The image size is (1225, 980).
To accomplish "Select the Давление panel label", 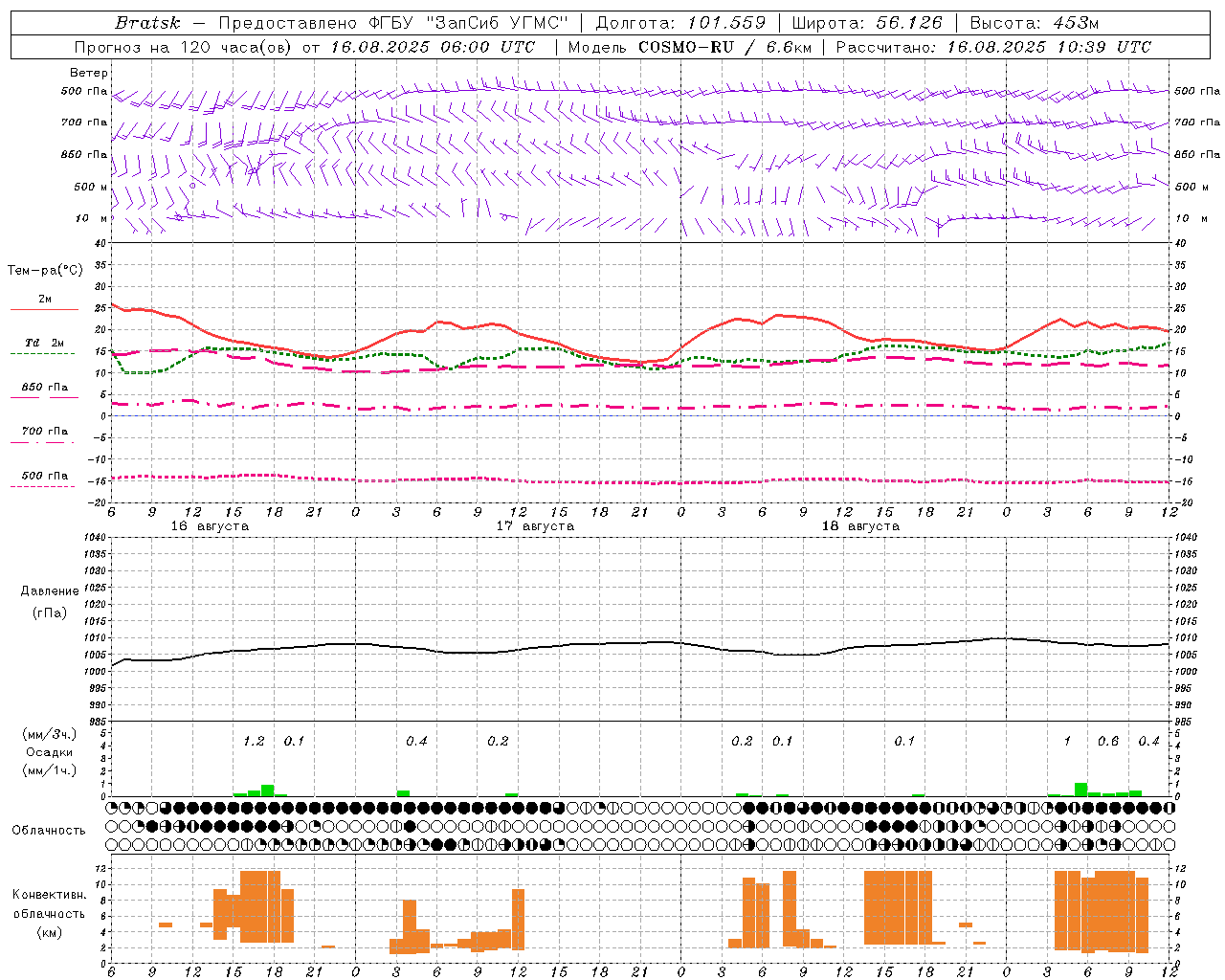I will (x=50, y=590).
